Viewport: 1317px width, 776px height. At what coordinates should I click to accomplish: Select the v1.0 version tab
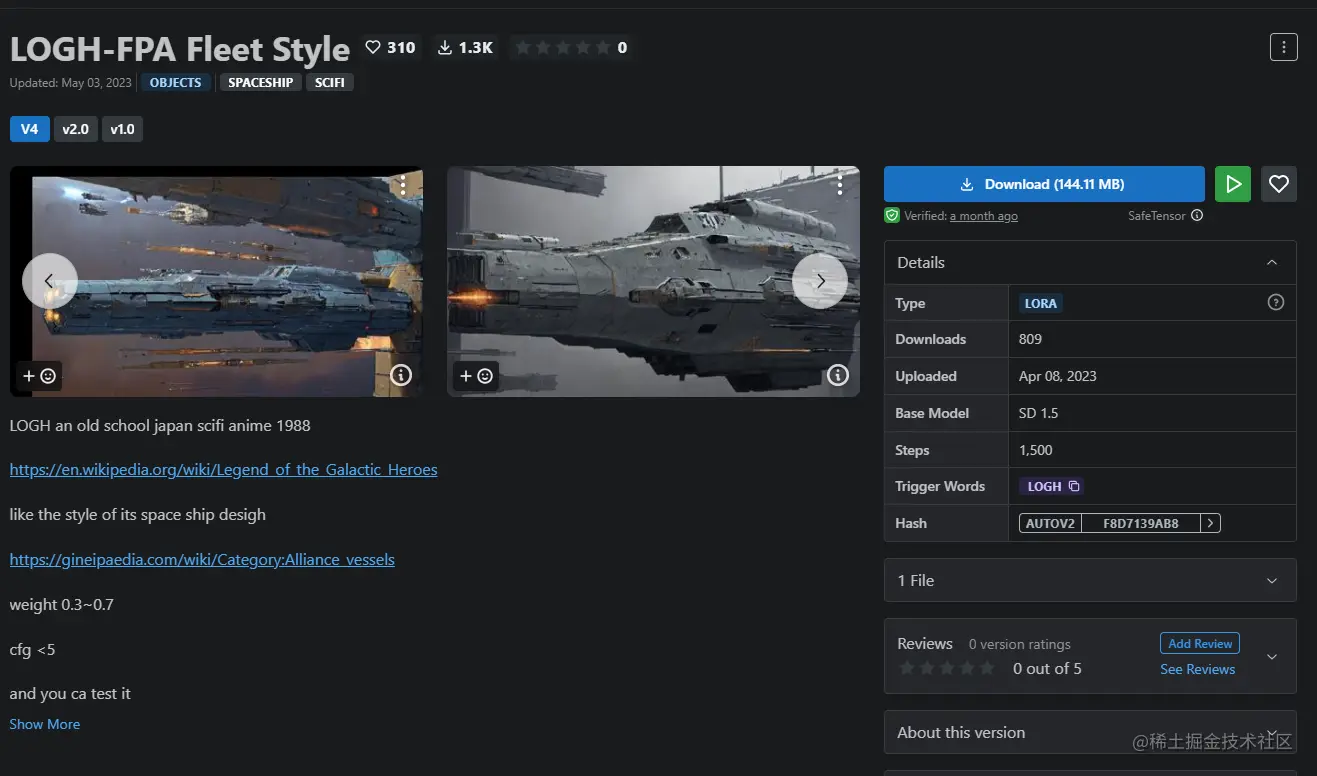point(122,129)
